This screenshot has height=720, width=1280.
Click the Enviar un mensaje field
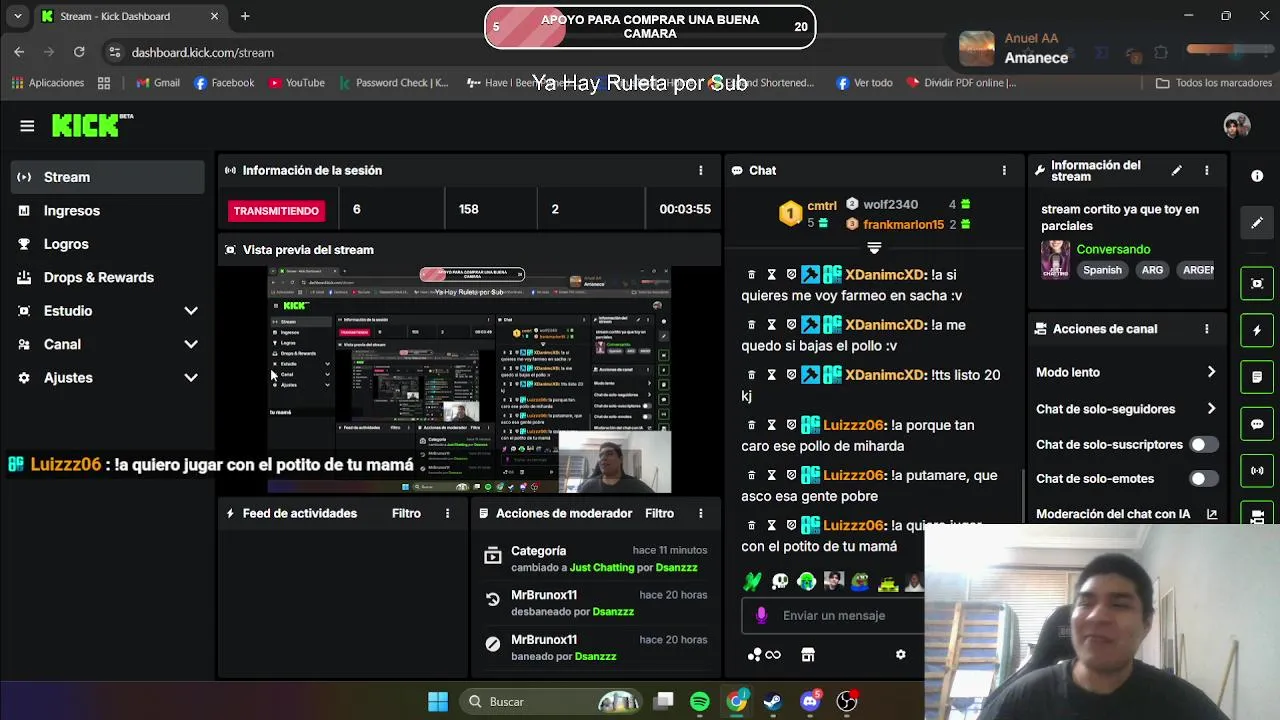834,616
